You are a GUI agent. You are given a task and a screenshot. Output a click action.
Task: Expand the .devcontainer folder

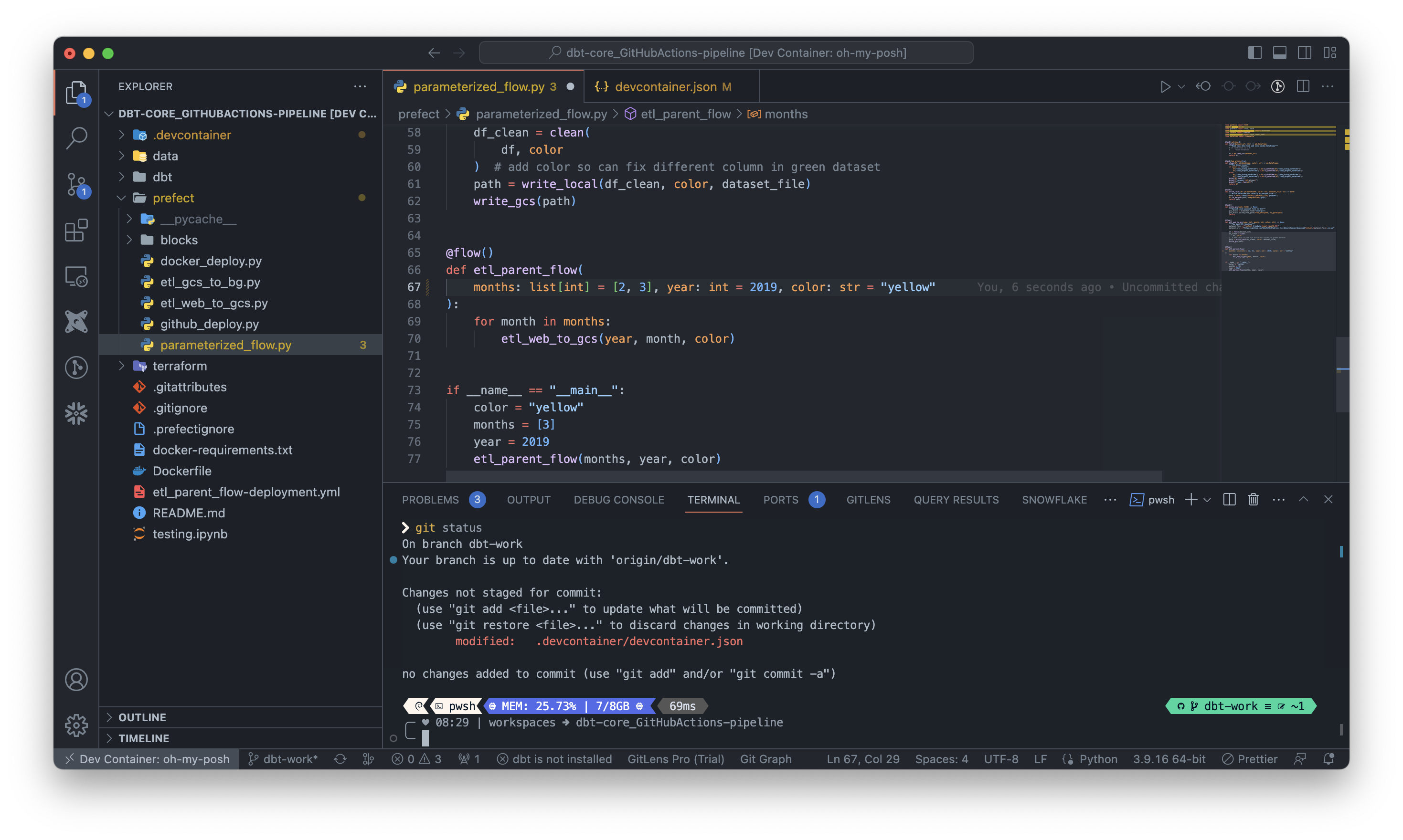[x=240, y=135]
